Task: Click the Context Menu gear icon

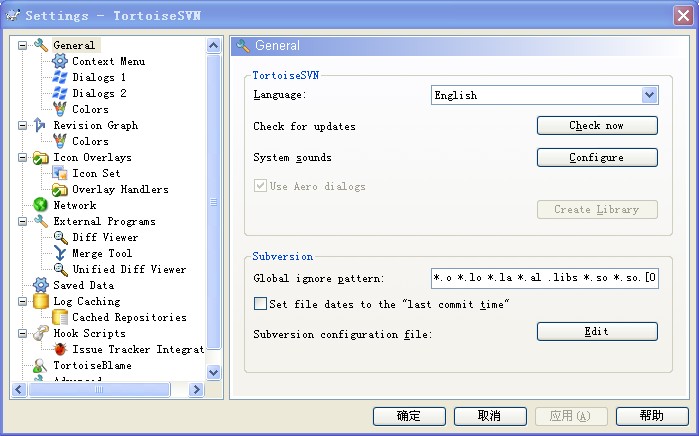Action: point(60,61)
